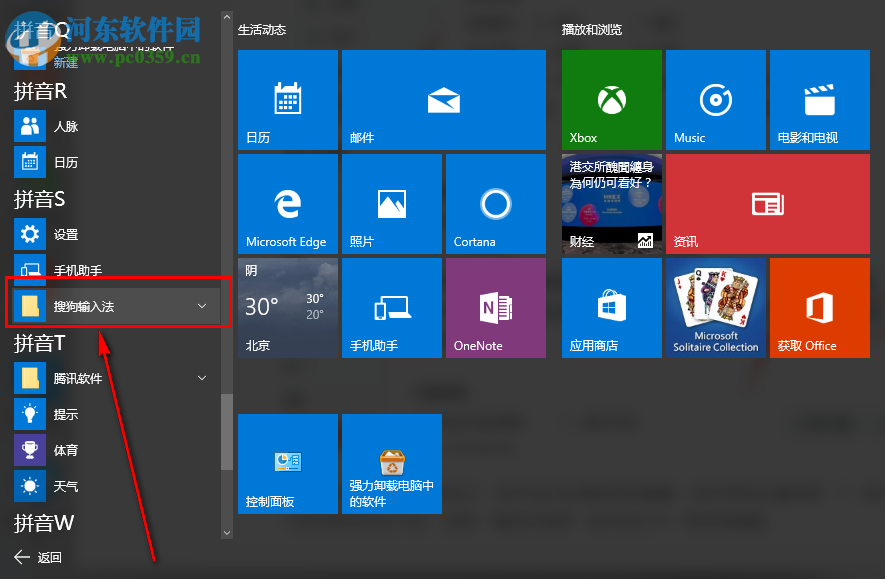Click the 拼音T letter header
The height and width of the screenshot is (579, 885).
[40, 343]
